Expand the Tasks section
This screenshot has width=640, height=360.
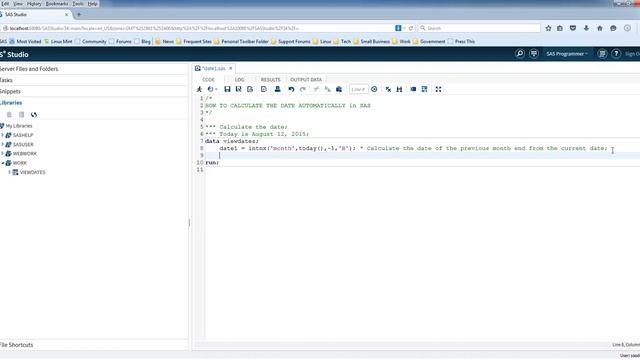(x=94, y=80)
